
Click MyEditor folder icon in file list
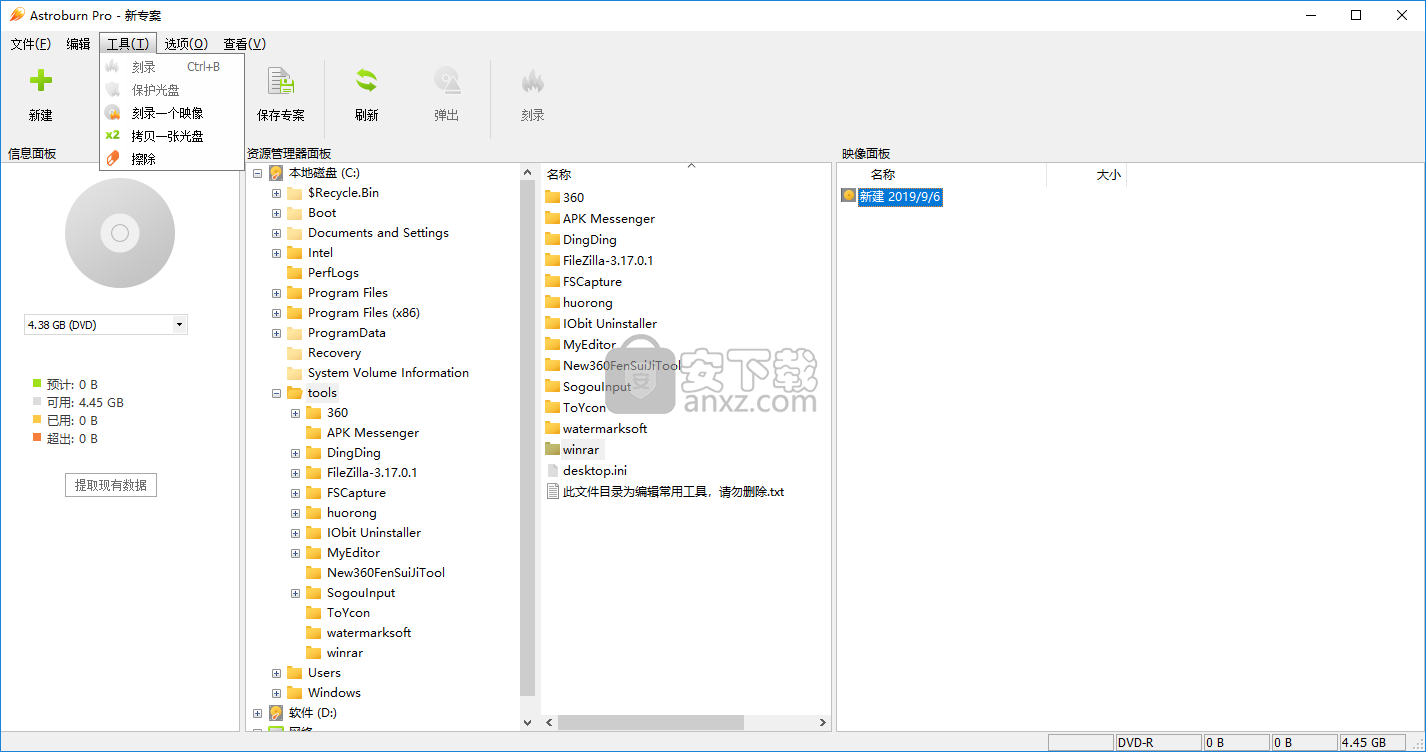(552, 344)
